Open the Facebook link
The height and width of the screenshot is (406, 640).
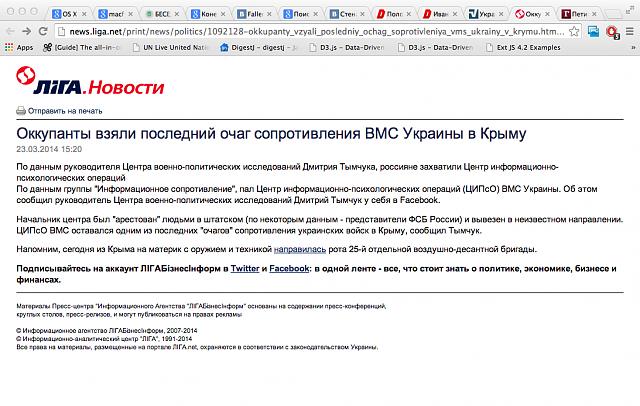(289, 268)
